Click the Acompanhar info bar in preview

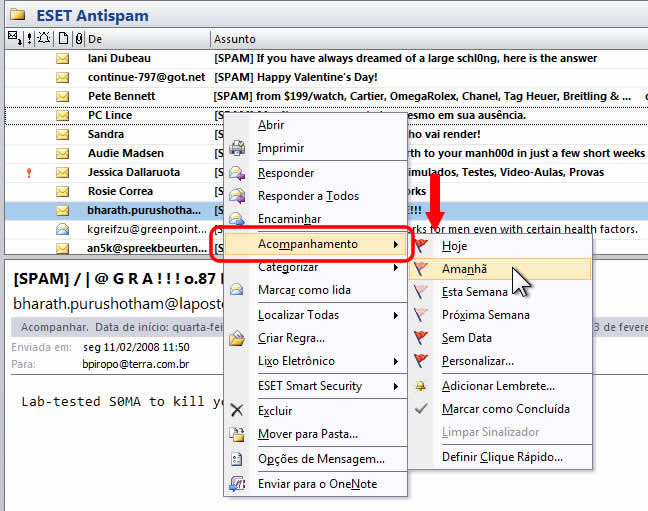tap(117, 327)
